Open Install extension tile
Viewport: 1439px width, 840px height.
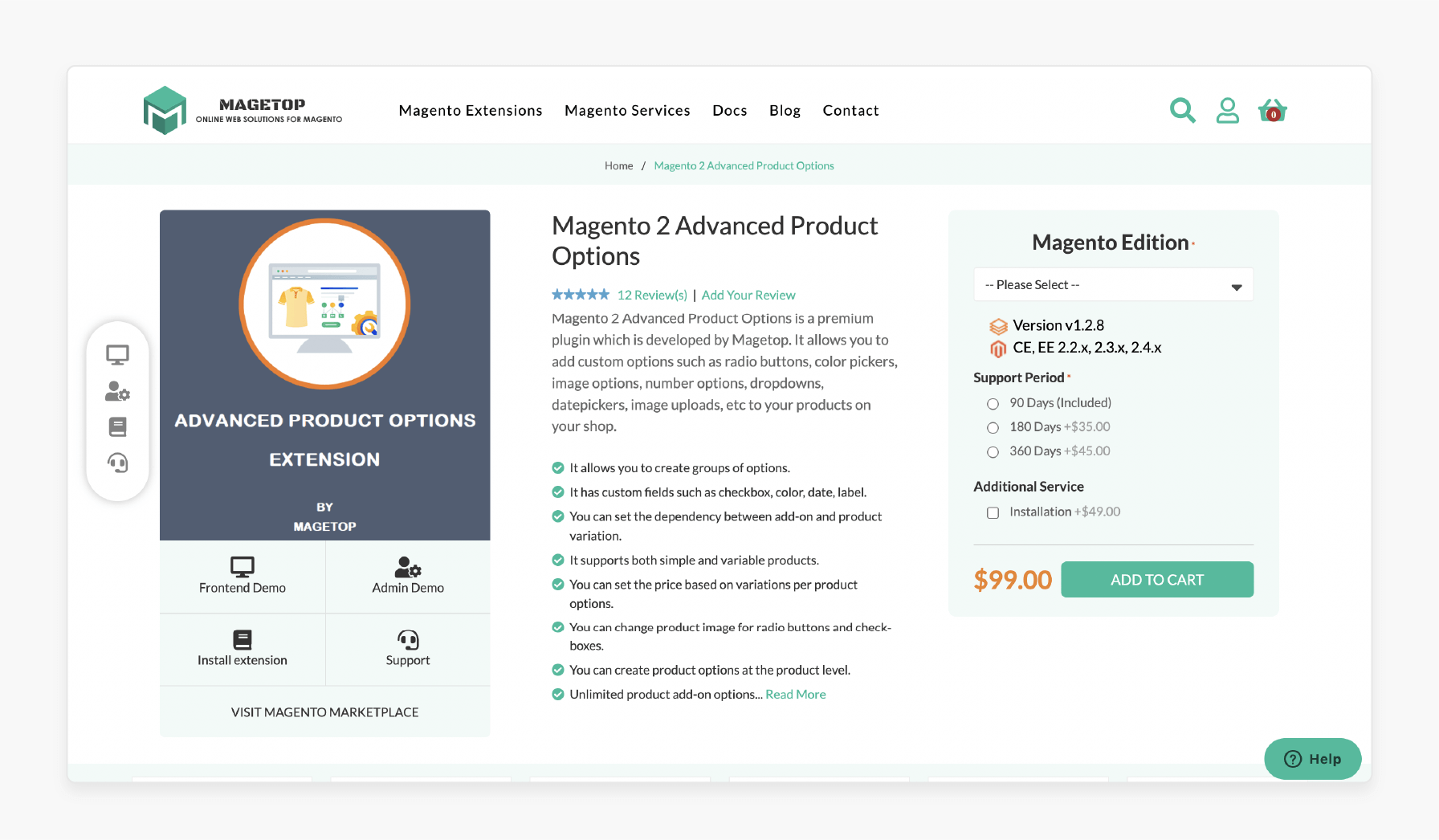tap(243, 649)
